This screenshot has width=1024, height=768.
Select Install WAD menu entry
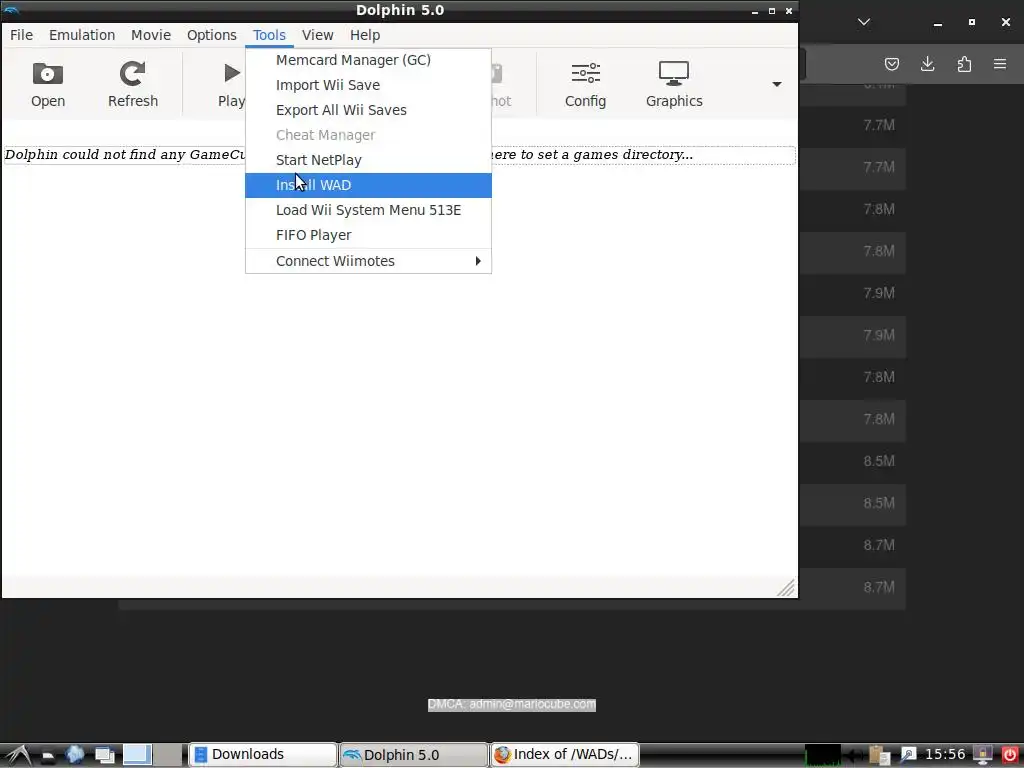tap(368, 185)
